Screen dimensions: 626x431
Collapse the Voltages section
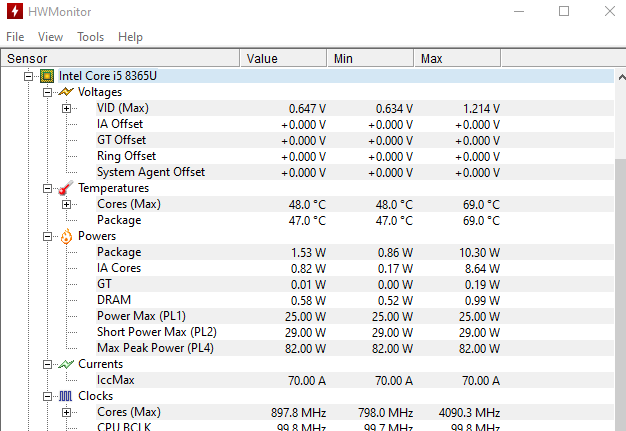(x=47, y=93)
